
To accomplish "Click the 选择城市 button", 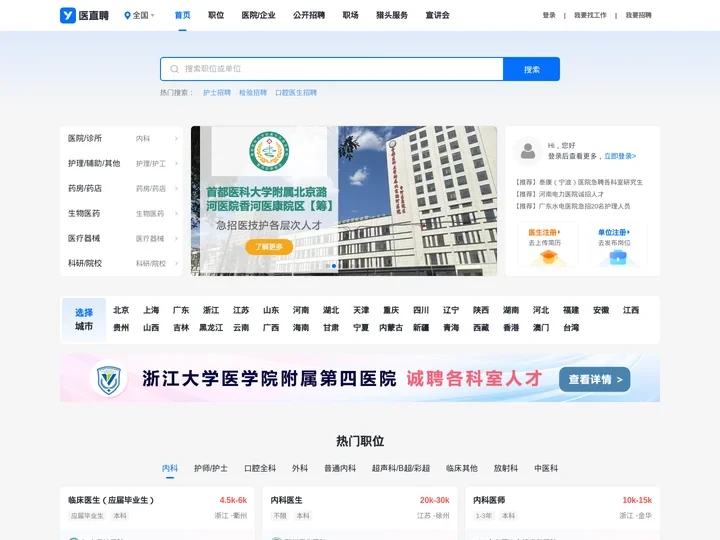I will tap(84, 320).
